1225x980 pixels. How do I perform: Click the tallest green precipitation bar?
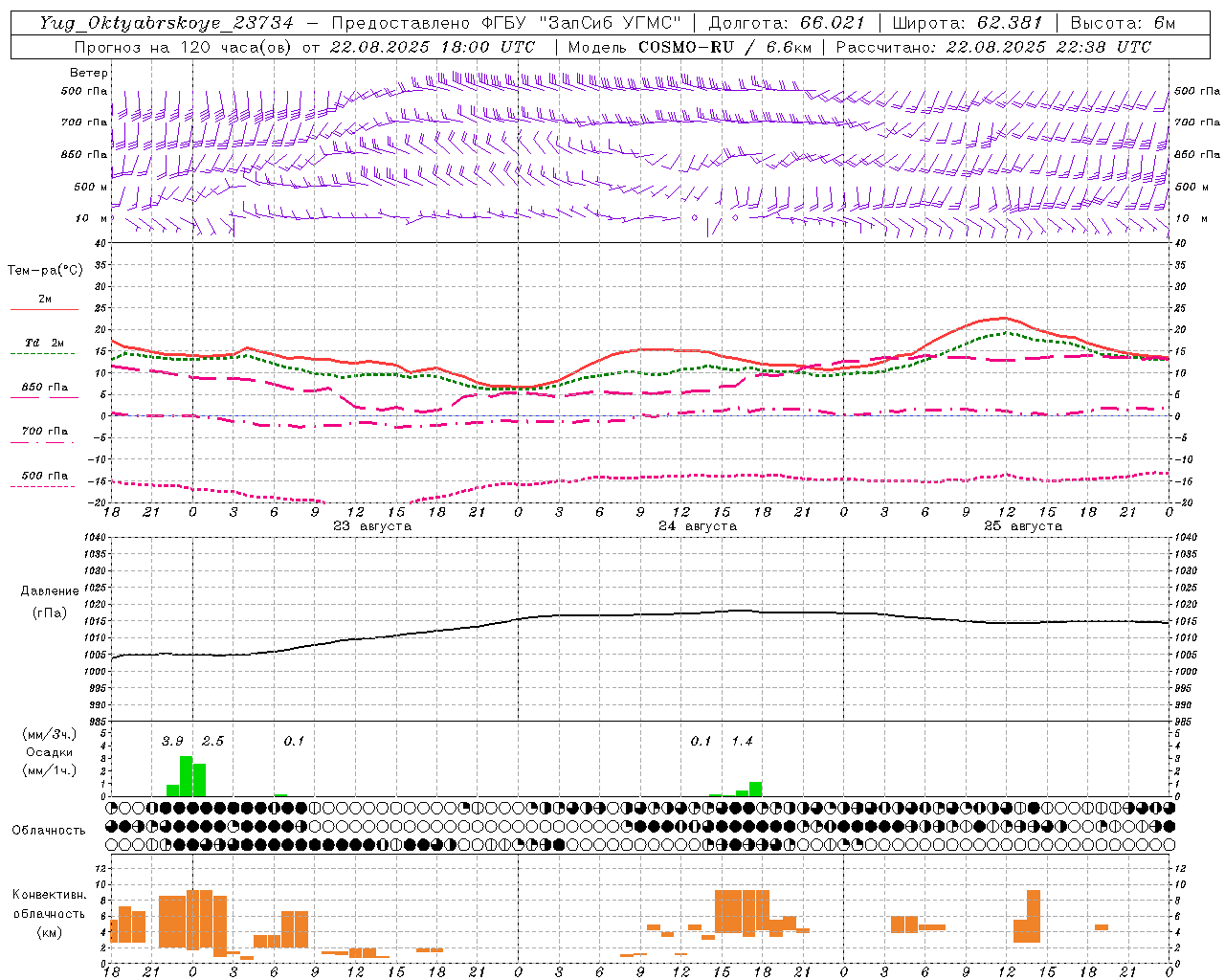tap(186, 776)
